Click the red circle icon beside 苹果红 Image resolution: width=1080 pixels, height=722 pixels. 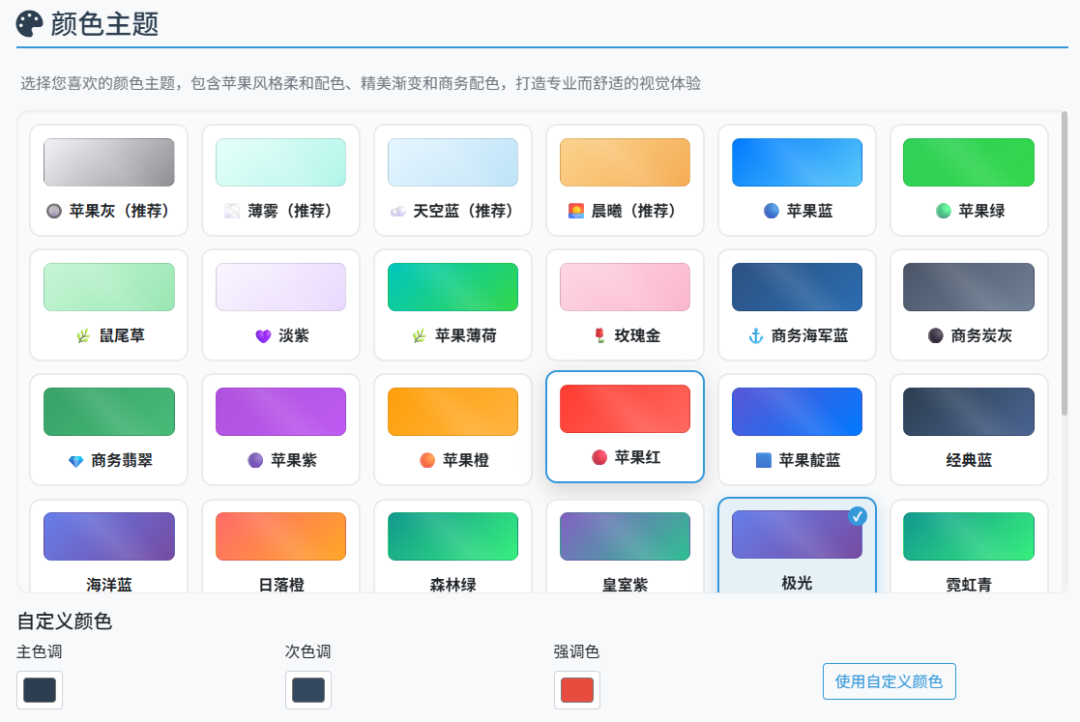[x=599, y=457]
